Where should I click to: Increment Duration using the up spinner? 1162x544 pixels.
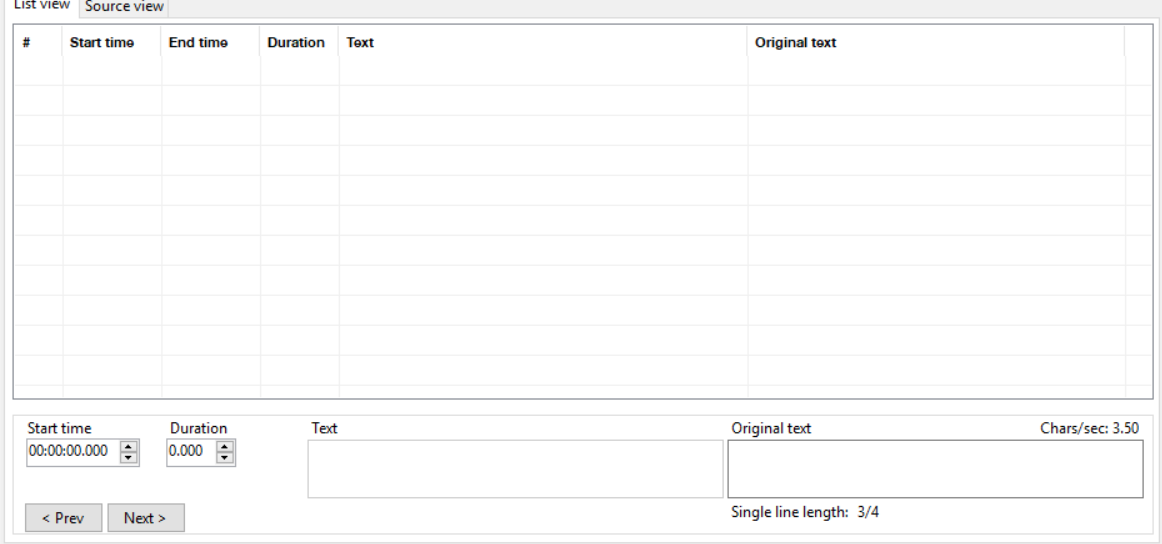point(225,447)
